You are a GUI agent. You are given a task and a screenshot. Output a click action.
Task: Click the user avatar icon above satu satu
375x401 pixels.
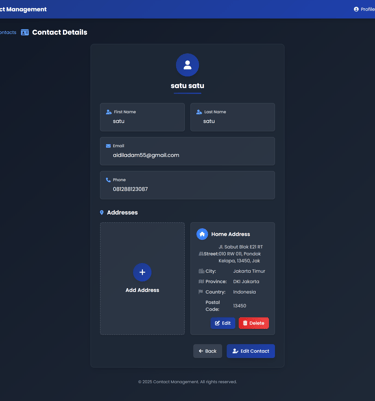tap(187, 65)
